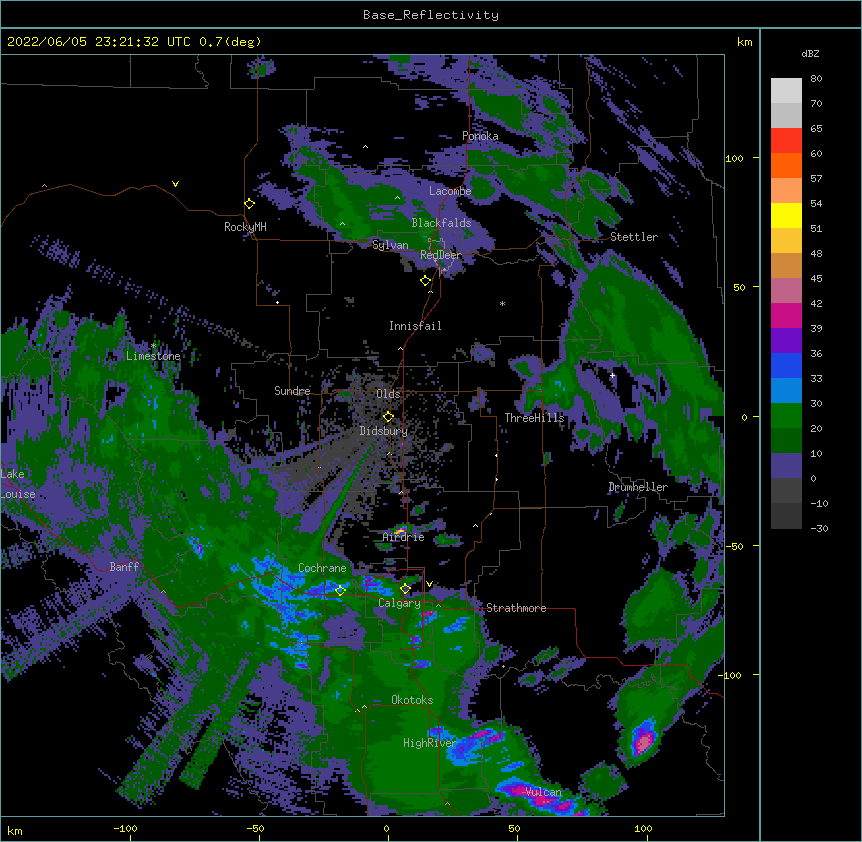This screenshot has width=862, height=842.
Task: Click the HighRiver town label
Action: click(430, 743)
